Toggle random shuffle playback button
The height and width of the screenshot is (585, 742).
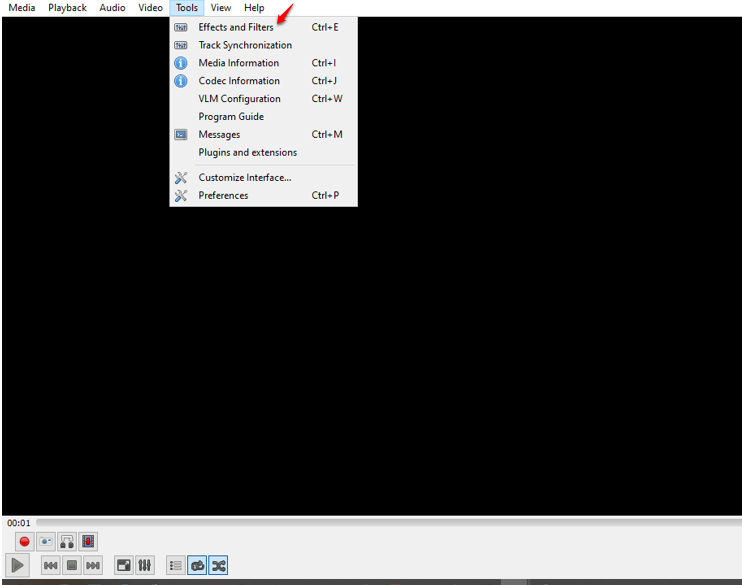[x=218, y=566]
